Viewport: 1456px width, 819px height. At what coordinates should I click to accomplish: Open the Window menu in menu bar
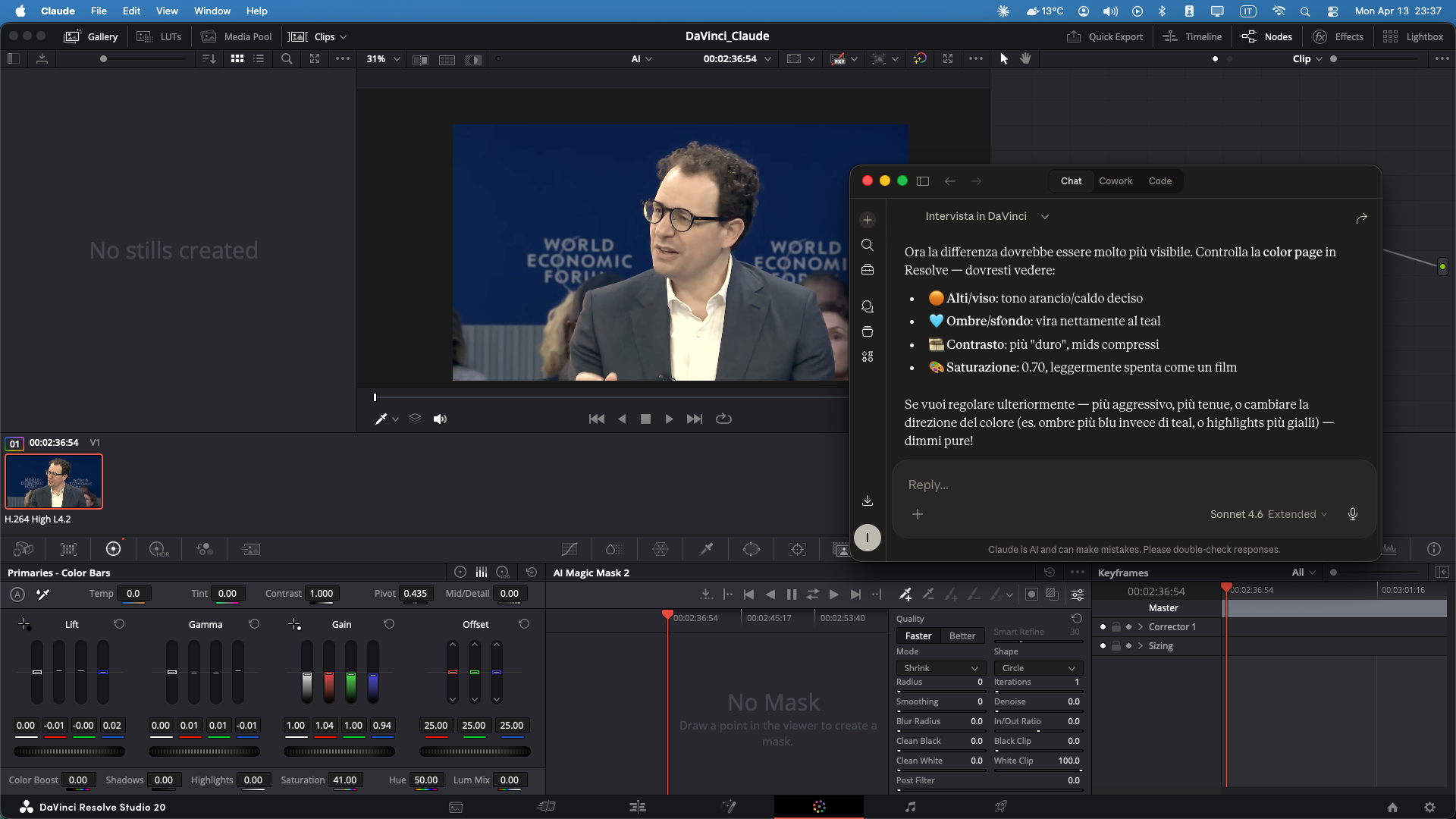point(212,11)
